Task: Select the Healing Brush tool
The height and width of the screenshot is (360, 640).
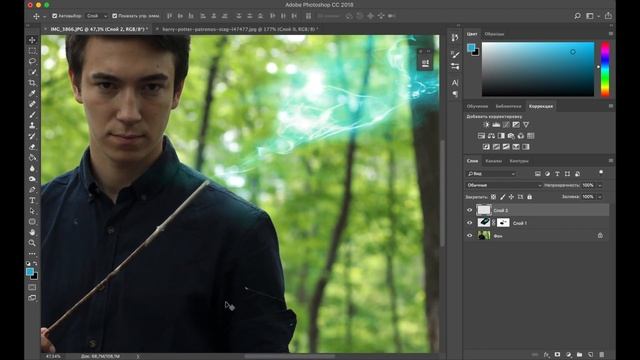Action: point(32,104)
